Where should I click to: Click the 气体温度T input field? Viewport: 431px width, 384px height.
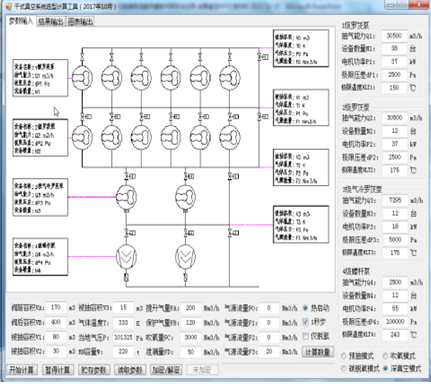[123, 322]
